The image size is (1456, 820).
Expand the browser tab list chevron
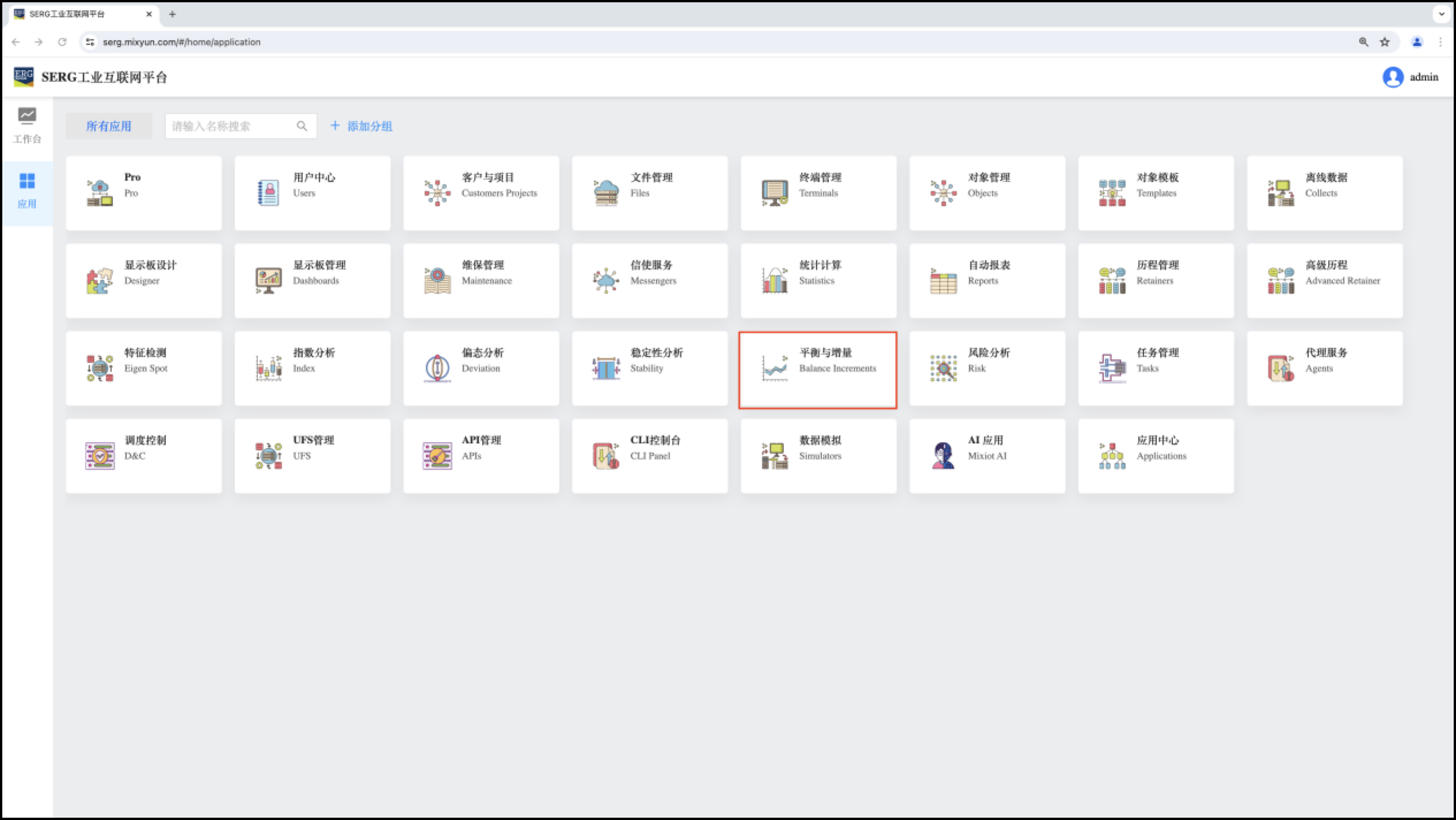click(1441, 14)
